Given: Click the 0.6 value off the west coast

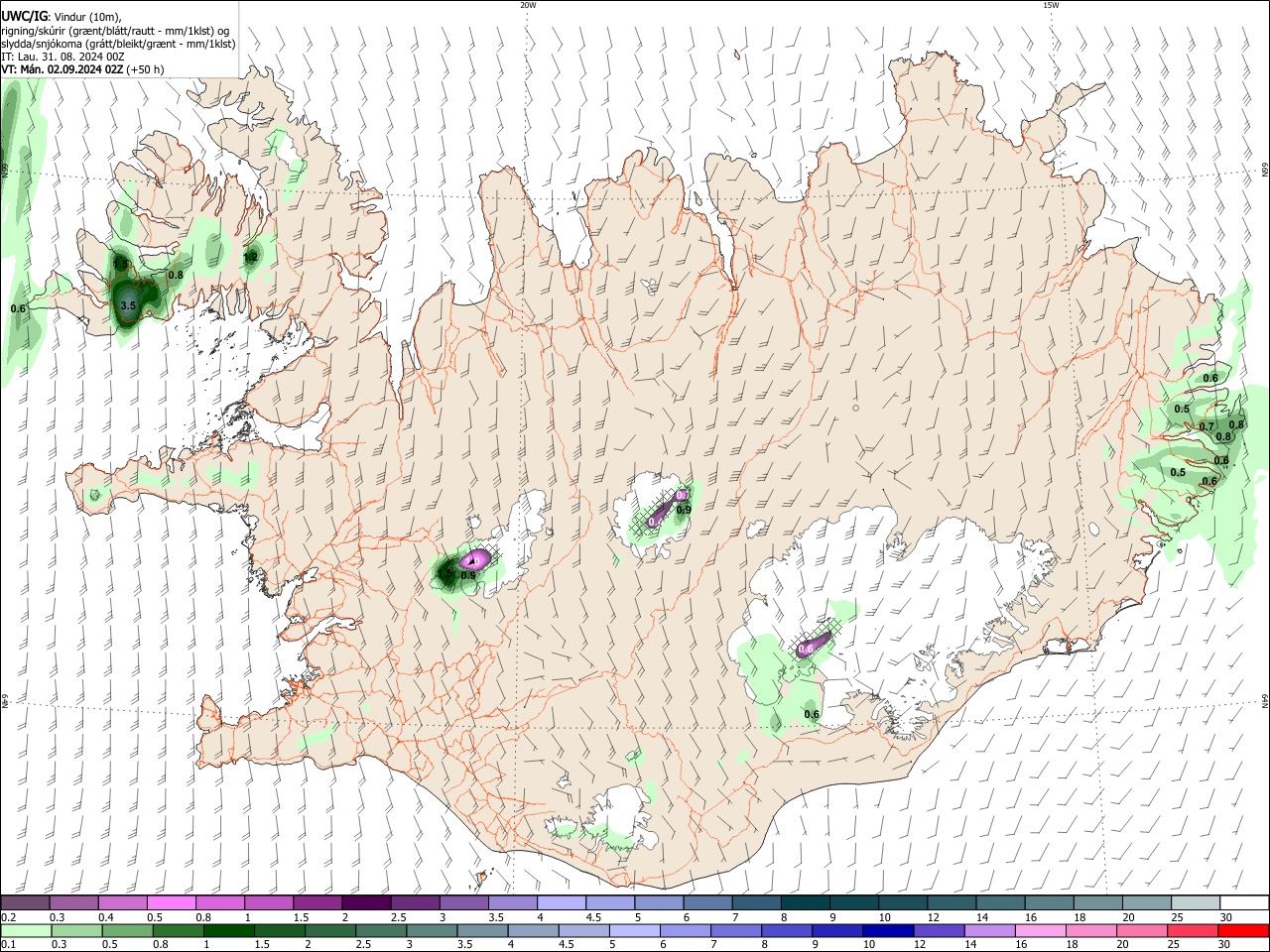Looking at the screenshot, I should click(x=18, y=308).
